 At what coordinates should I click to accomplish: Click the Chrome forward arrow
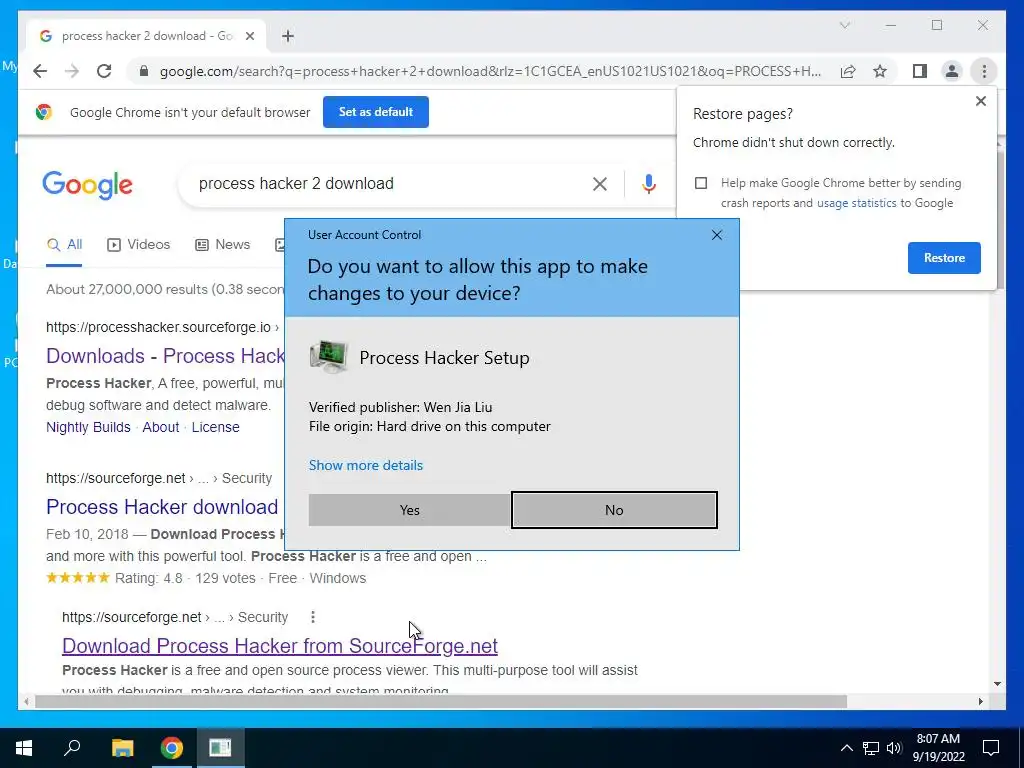point(72,71)
